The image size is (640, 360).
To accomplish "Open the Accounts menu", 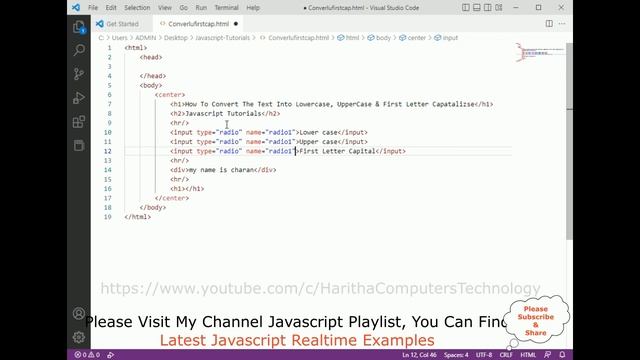I will 79,313.
